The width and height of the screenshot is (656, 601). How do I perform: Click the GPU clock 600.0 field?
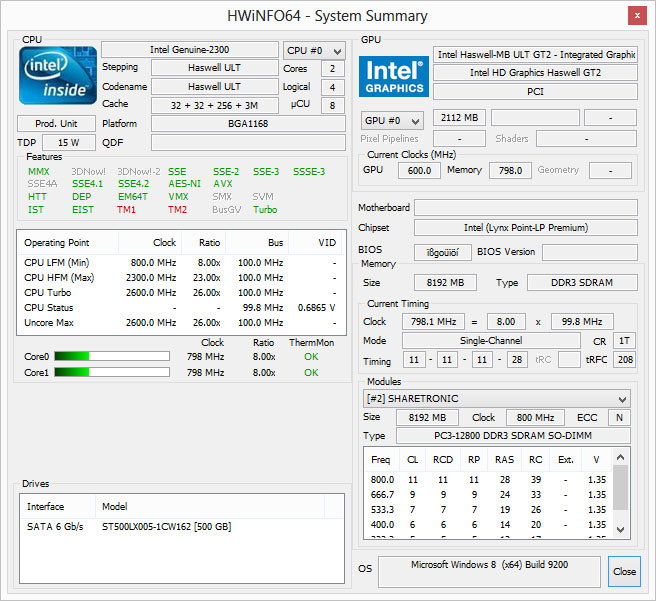[x=419, y=171]
